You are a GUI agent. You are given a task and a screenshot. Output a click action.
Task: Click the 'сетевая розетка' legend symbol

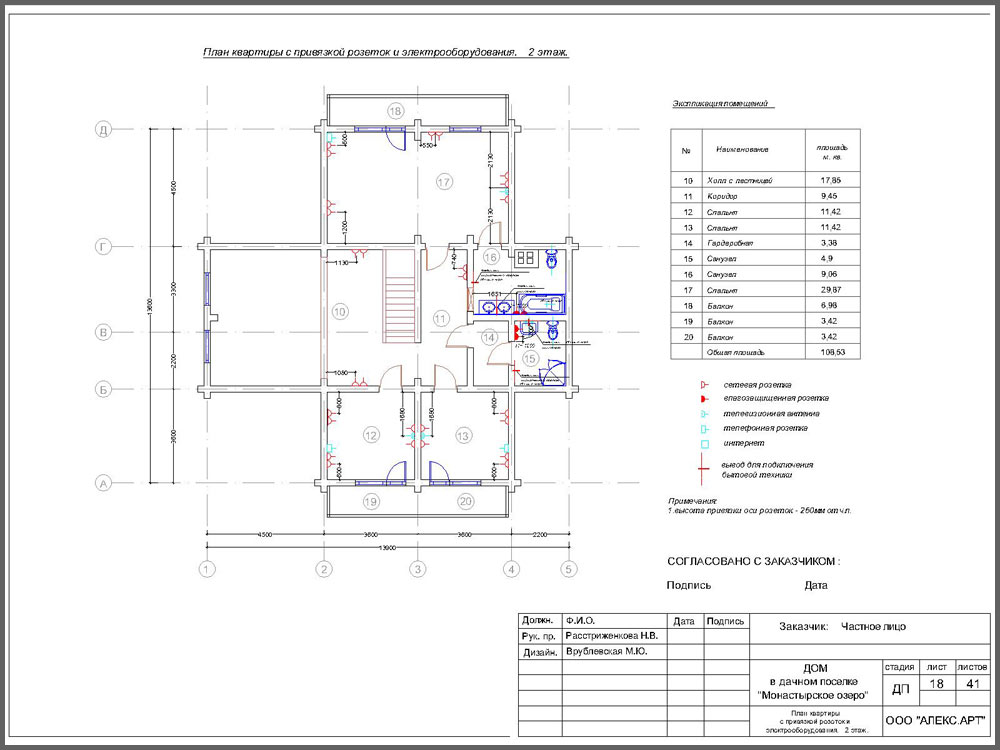pyautogui.click(x=704, y=385)
